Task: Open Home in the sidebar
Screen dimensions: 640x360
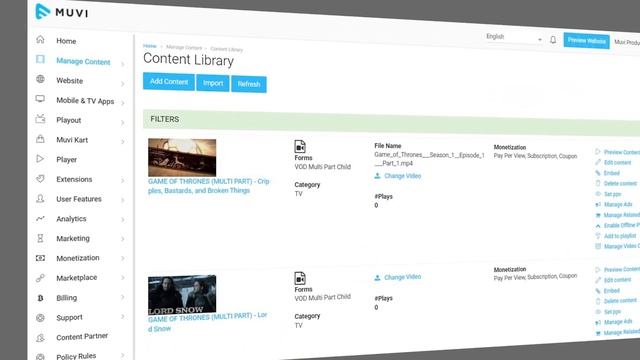Action: (66, 41)
